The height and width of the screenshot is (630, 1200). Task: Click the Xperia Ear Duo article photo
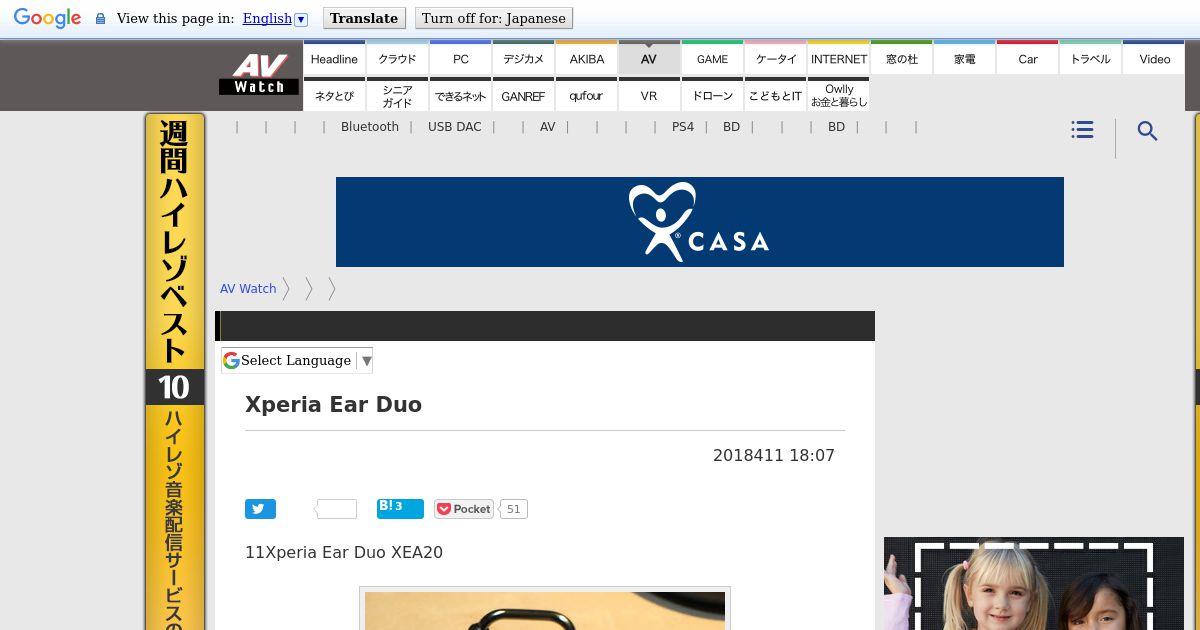545,610
